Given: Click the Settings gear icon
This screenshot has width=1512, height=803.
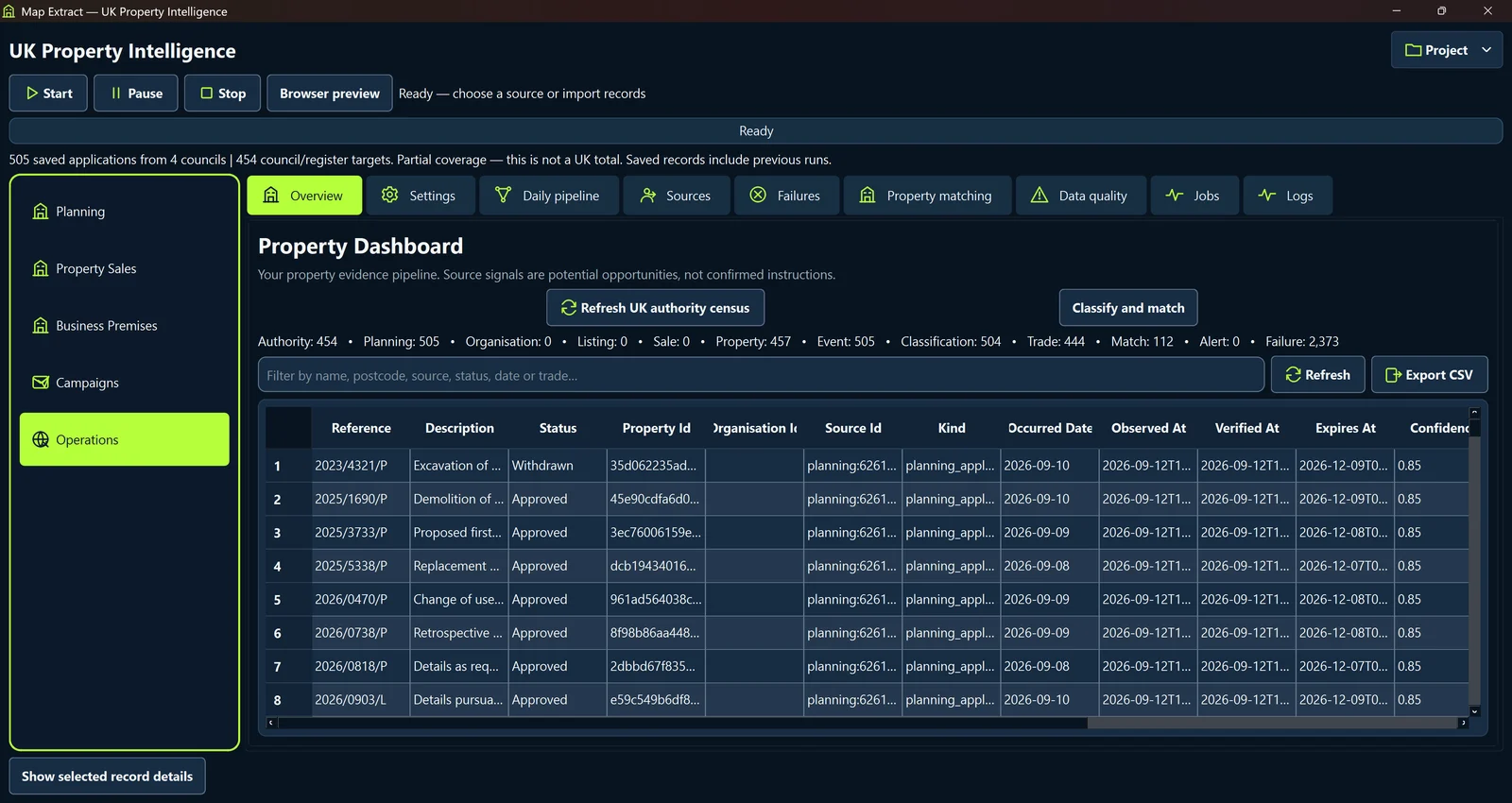Looking at the screenshot, I should [389, 195].
